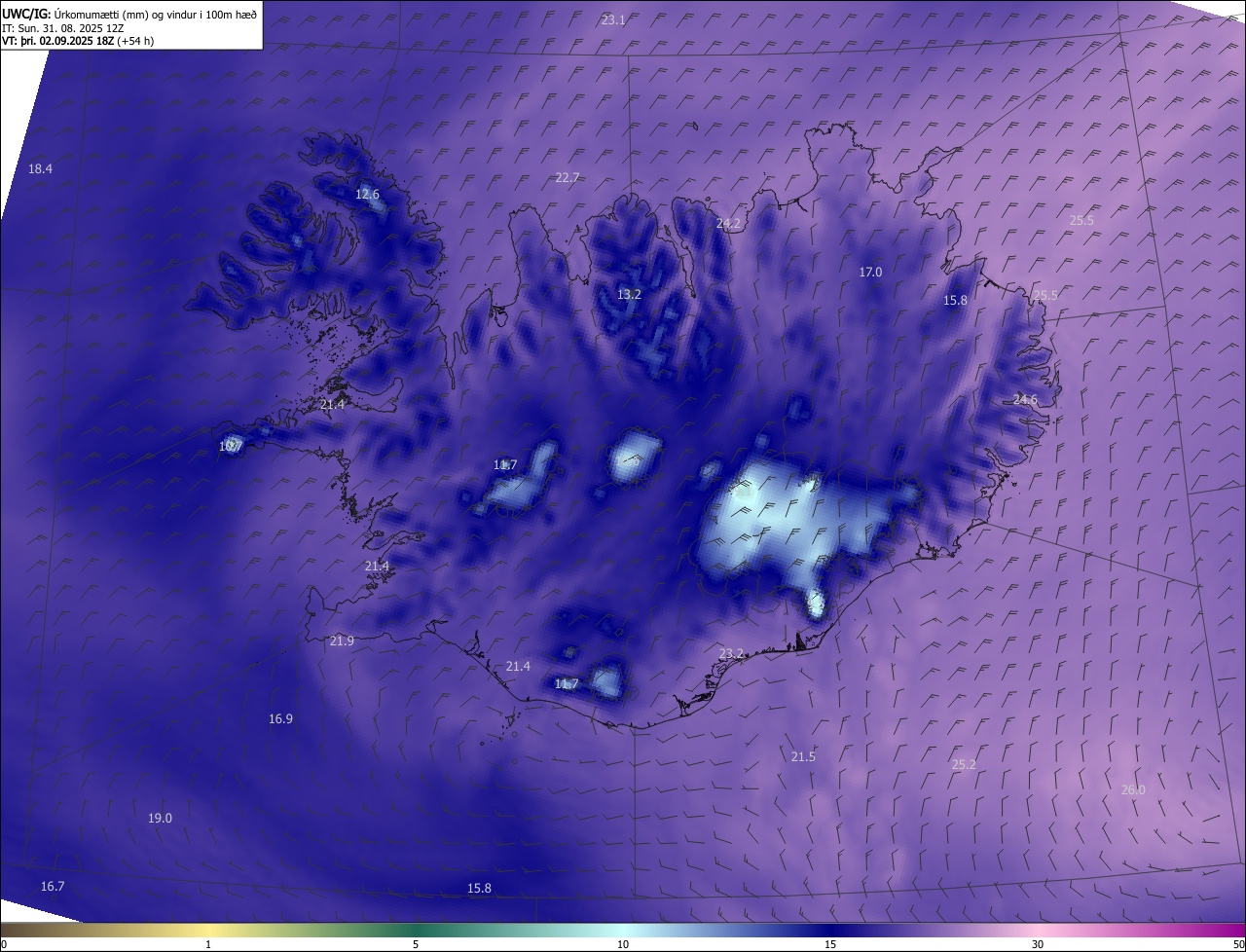Click the 17.0 value label
This screenshot has width=1246, height=952.
coord(870,272)
